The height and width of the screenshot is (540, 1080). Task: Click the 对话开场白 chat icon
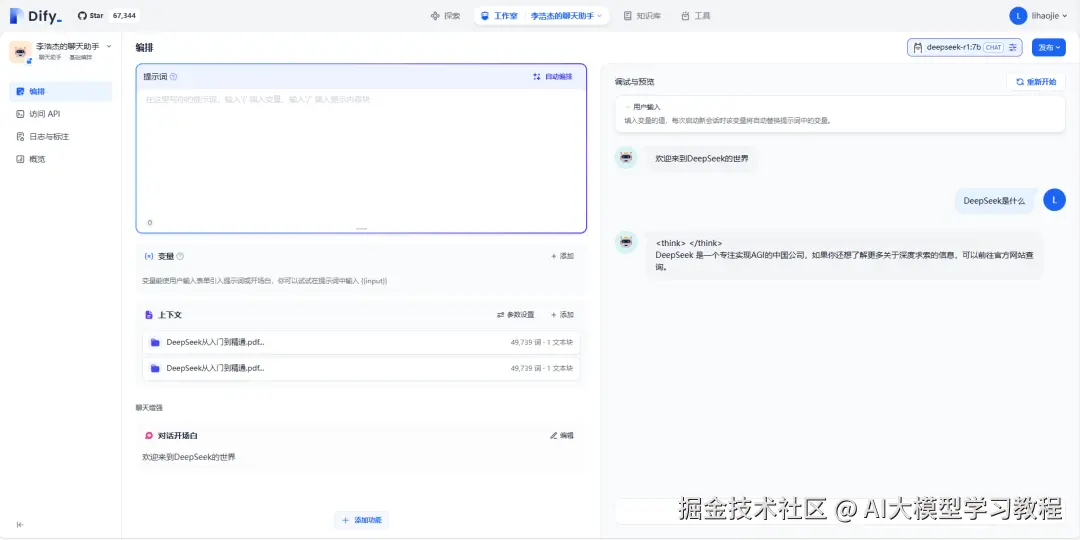[149, 436]
